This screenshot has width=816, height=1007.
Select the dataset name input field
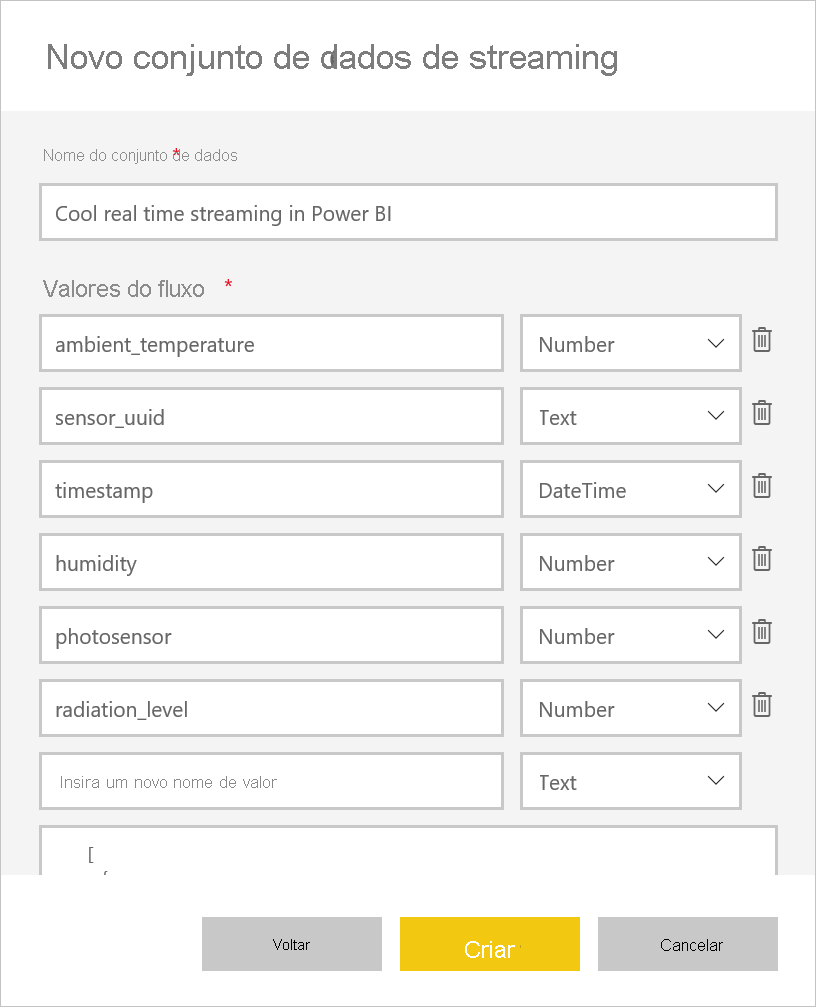point(408,212)
